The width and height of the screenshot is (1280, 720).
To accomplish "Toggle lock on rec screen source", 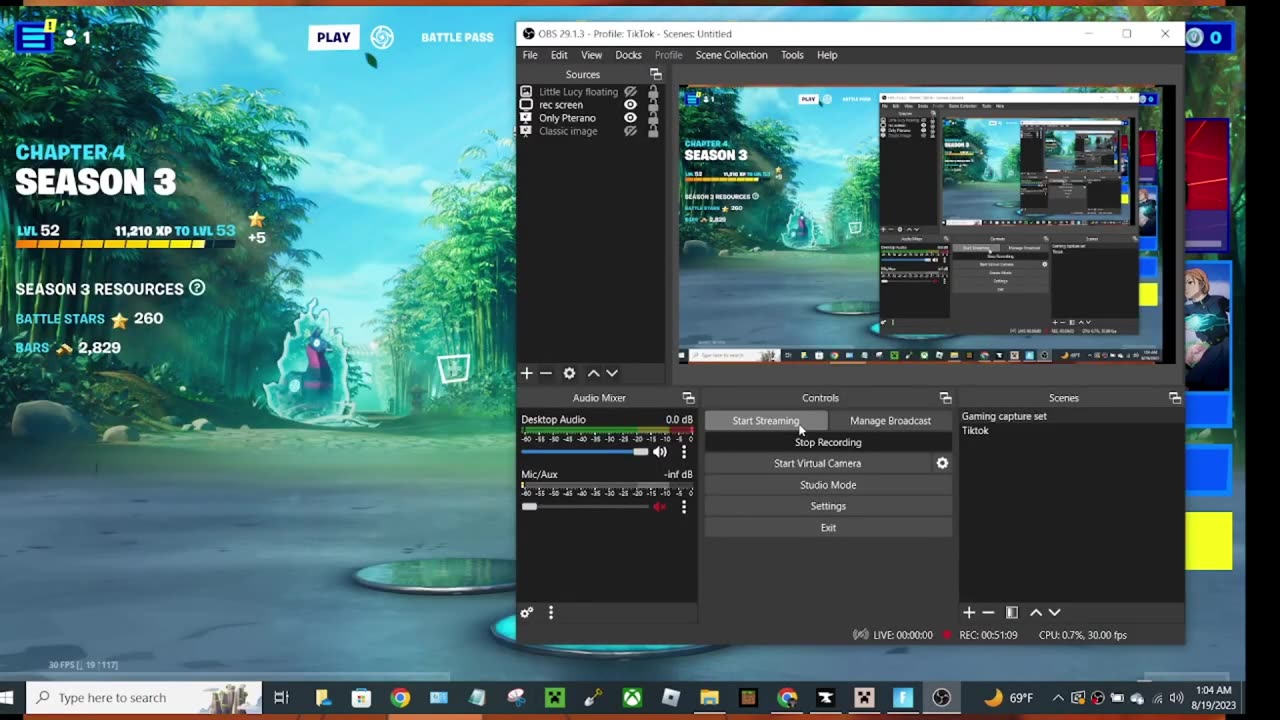I will pos(653,104).
